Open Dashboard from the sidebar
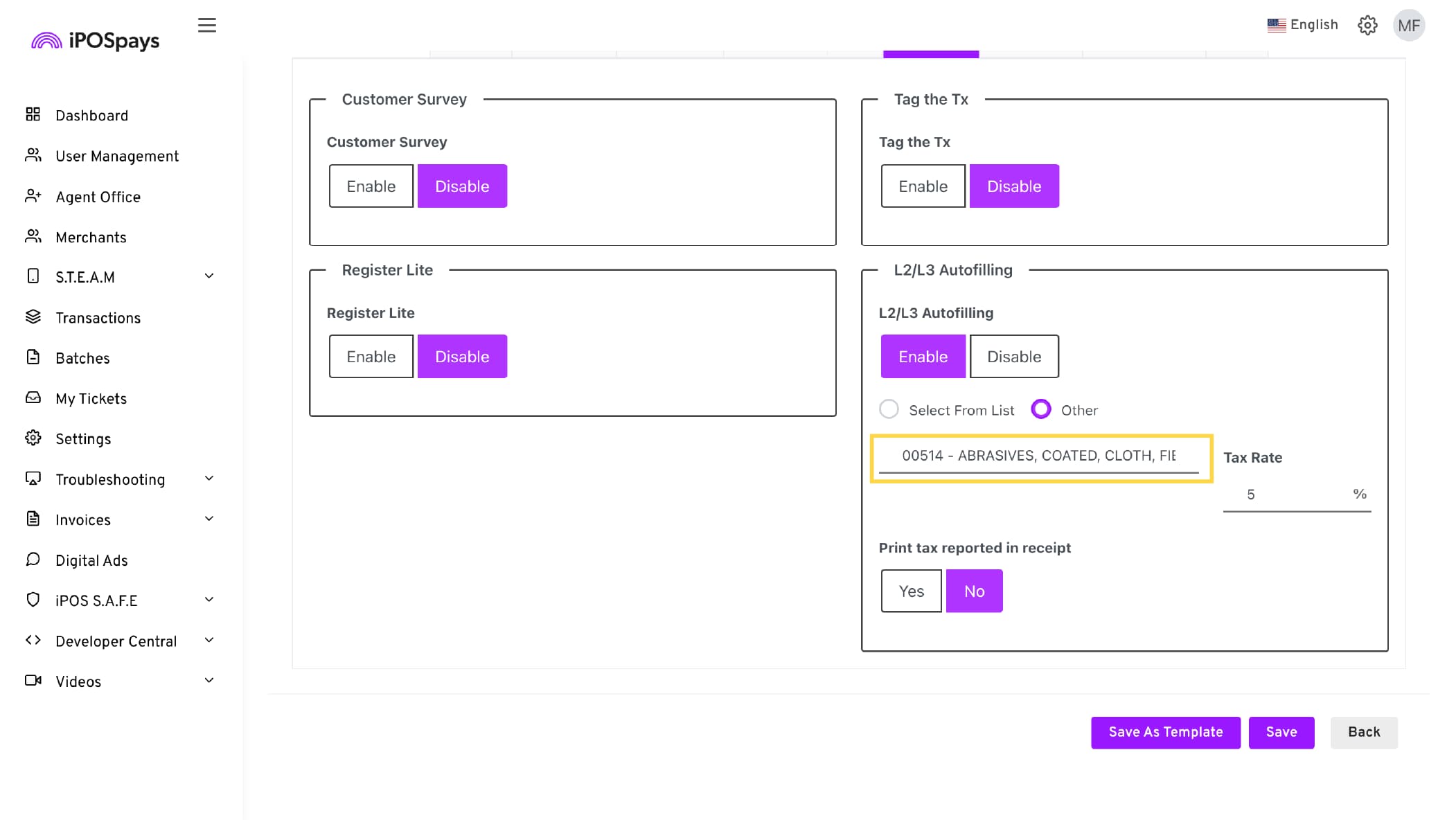 91,116
